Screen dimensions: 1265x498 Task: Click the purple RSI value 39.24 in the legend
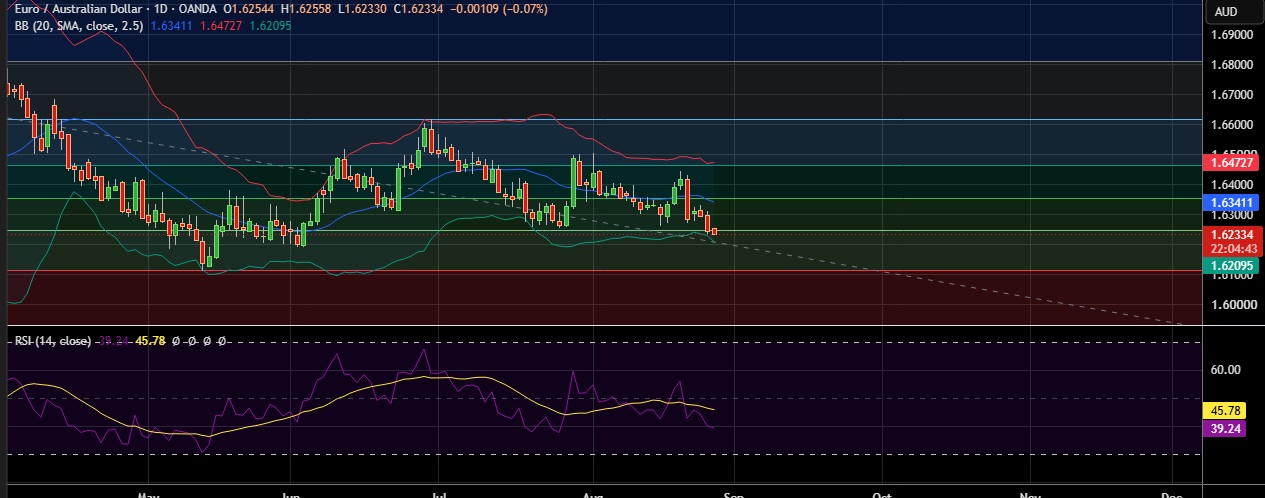113,341
